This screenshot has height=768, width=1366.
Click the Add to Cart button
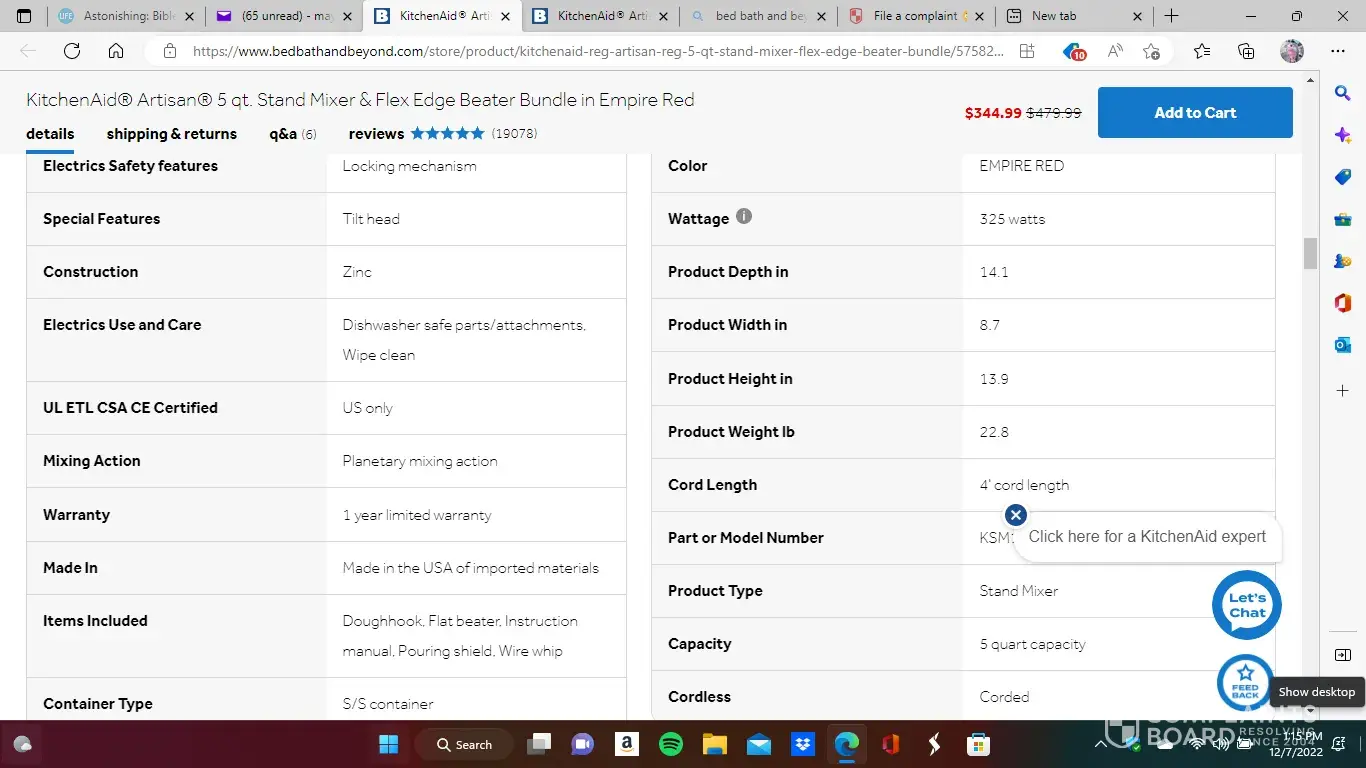[x=1195, y=113]
